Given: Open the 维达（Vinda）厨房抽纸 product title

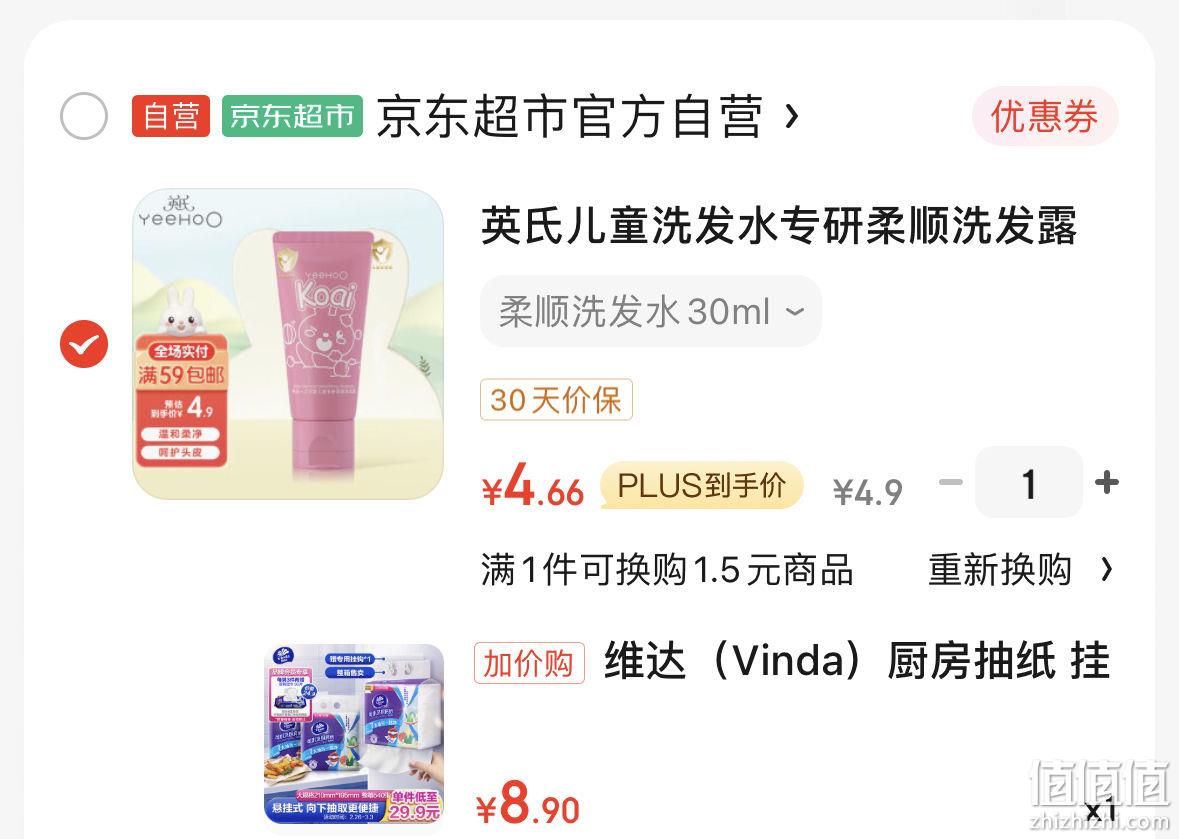Looking at the screenshot, I should coord(858,662).
